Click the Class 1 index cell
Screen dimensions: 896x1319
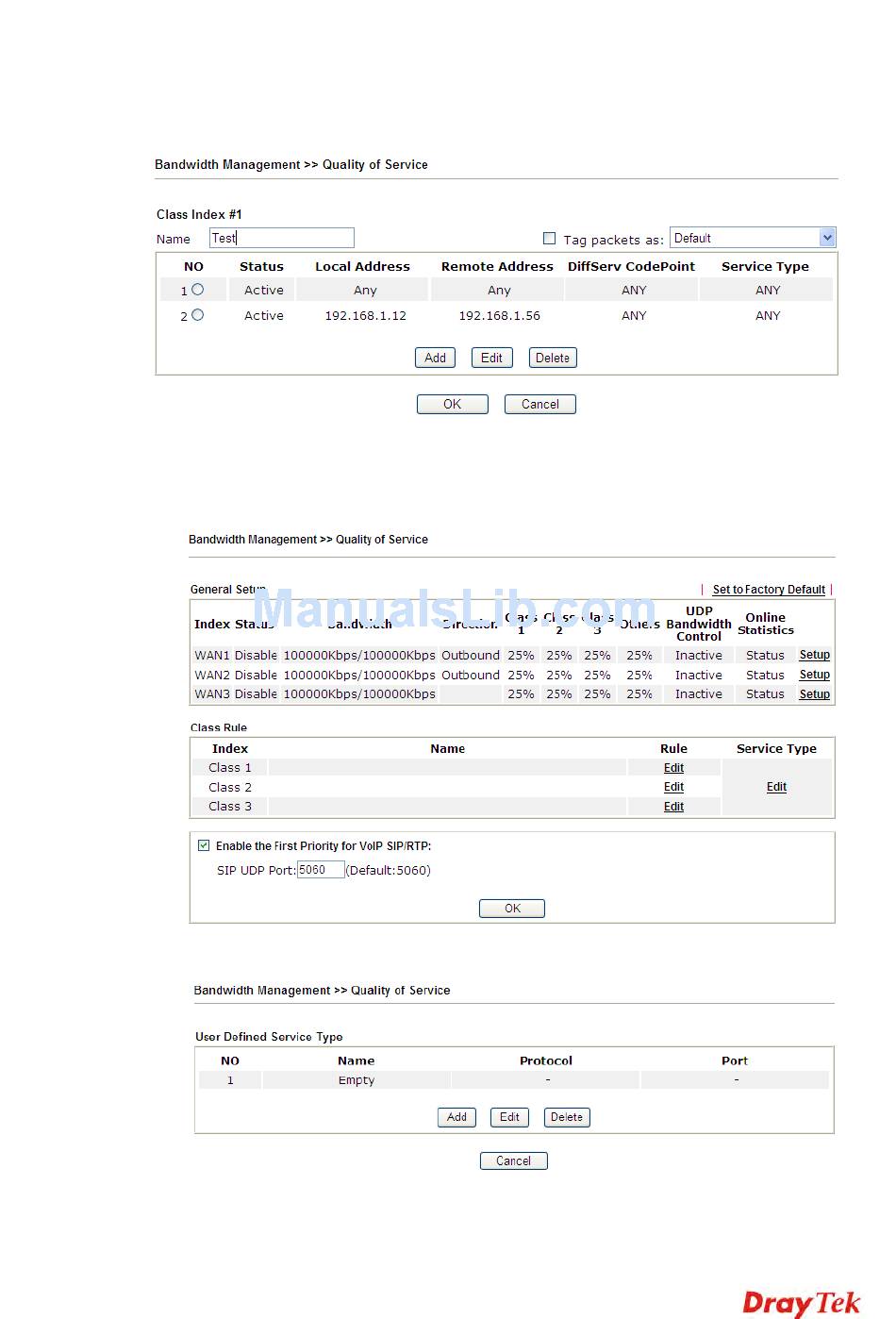coord(230,768)
